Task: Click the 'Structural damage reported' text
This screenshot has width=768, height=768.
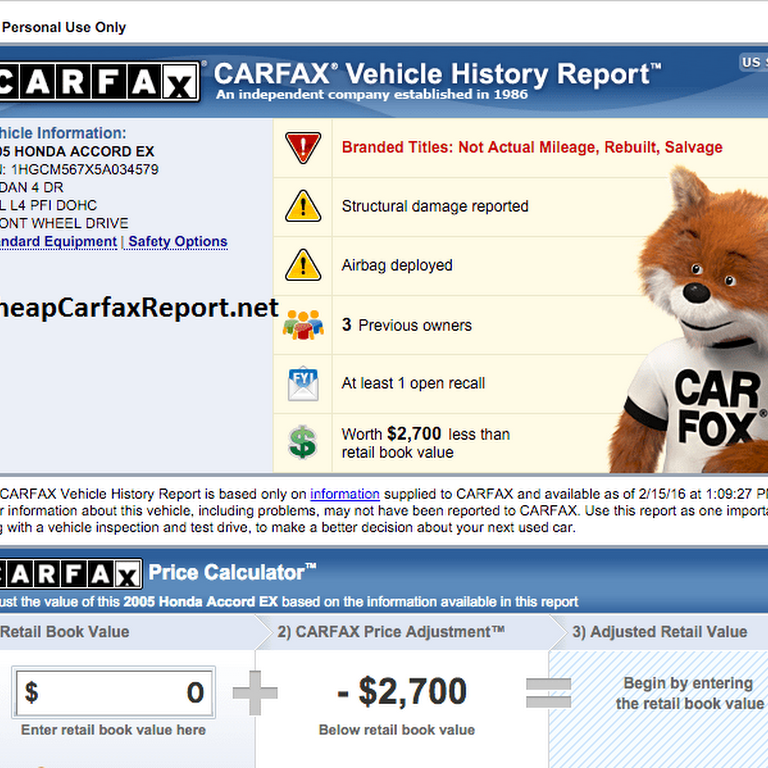Action: [435, 206]
